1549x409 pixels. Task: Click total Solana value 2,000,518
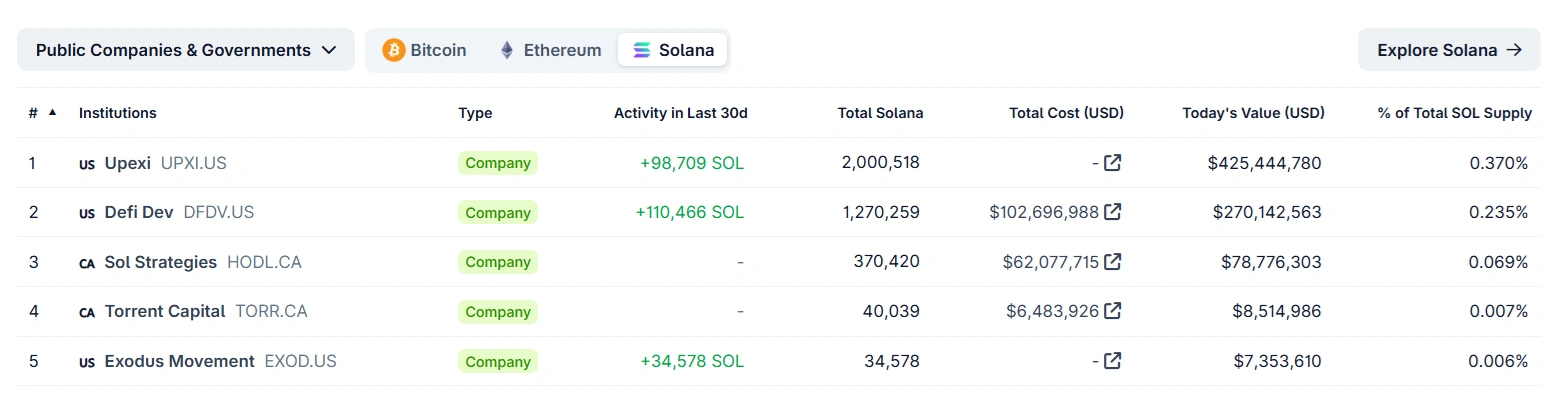click(881, 162)
